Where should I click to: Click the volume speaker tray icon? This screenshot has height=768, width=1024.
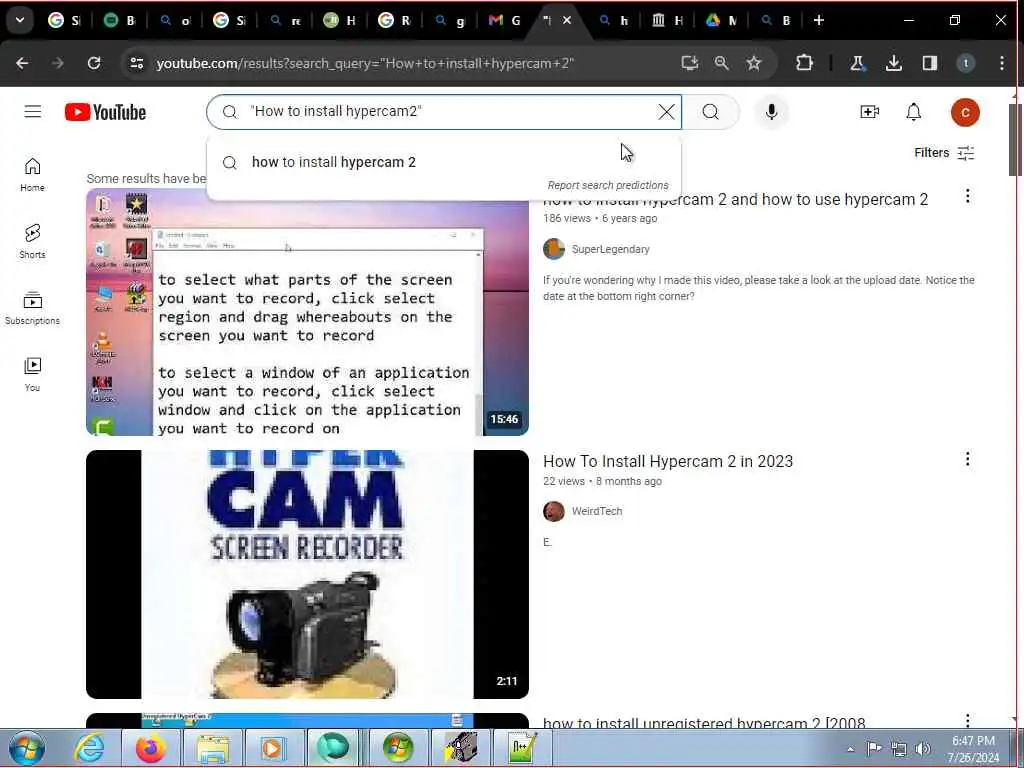[923, 748]
